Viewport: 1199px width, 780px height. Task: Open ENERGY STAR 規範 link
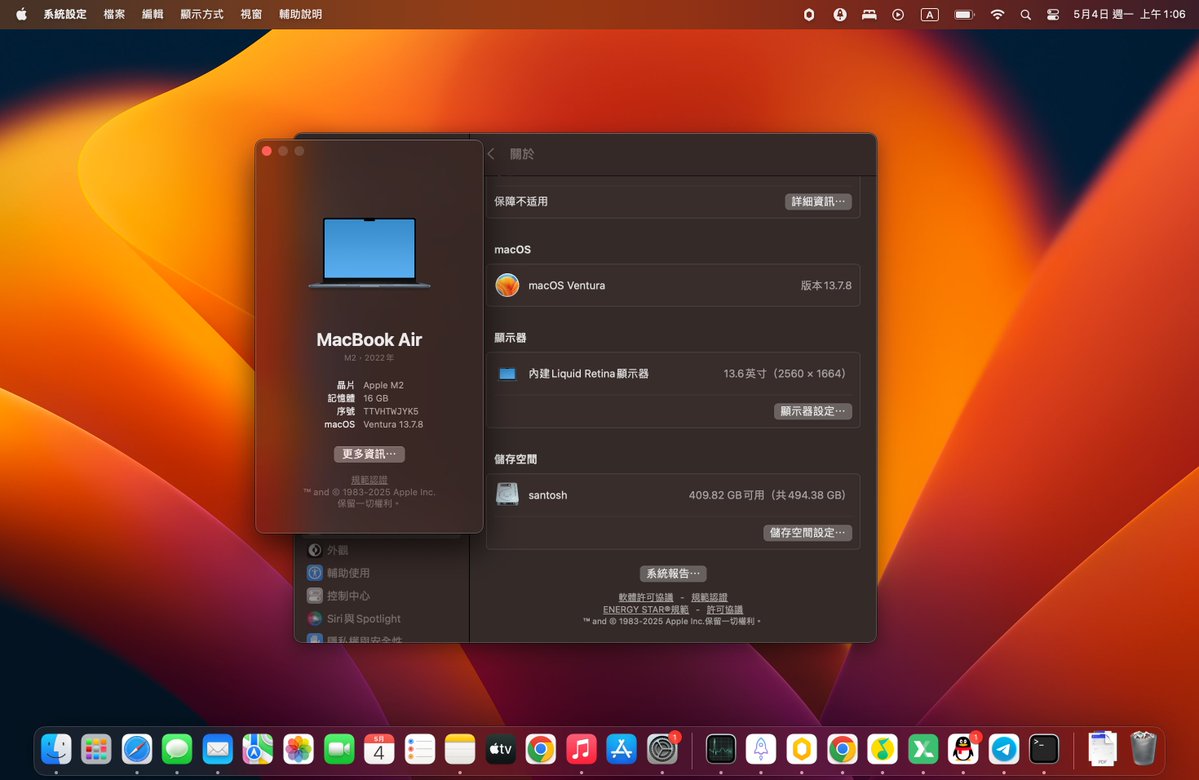point(645,609)
